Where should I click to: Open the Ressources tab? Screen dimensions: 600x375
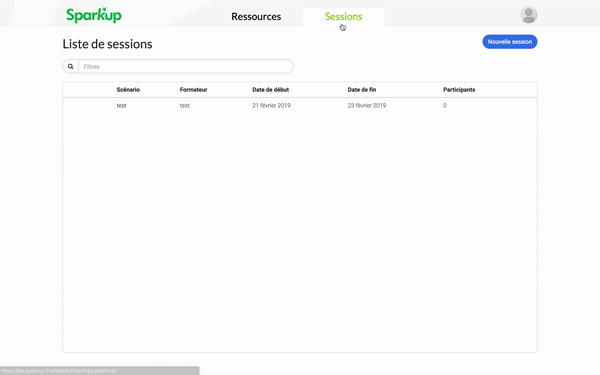pos(256,16)
